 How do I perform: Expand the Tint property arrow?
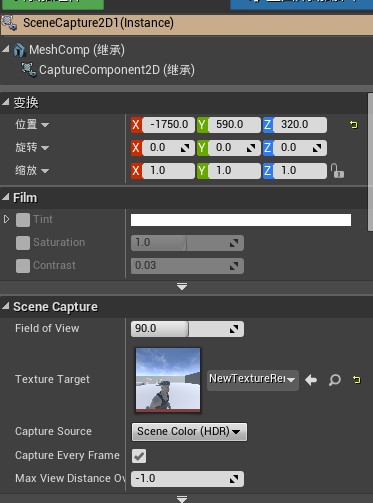point(6,219)
